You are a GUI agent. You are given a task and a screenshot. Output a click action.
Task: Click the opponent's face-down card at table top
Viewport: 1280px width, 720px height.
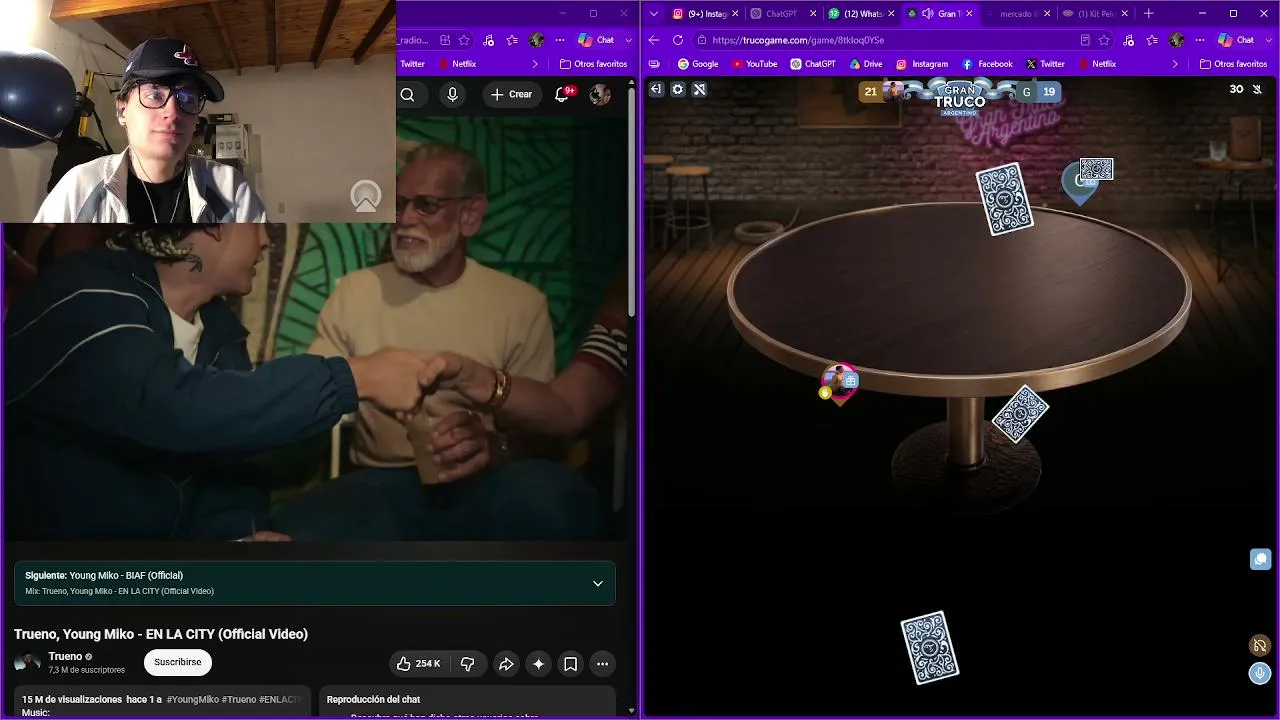coord(1004,199)
